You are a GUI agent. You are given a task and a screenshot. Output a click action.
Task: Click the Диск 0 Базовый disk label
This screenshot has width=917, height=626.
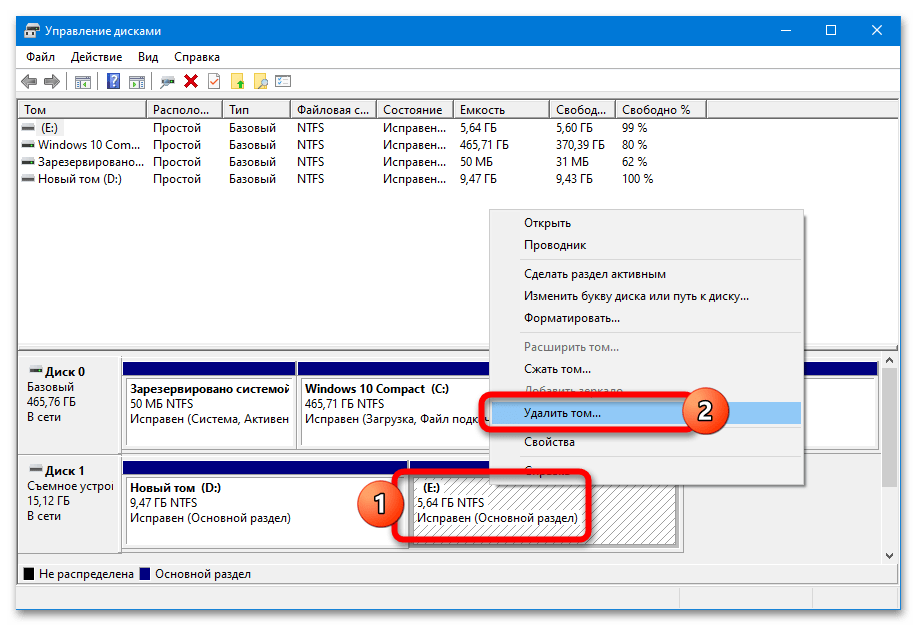click(x=69, y=405)
